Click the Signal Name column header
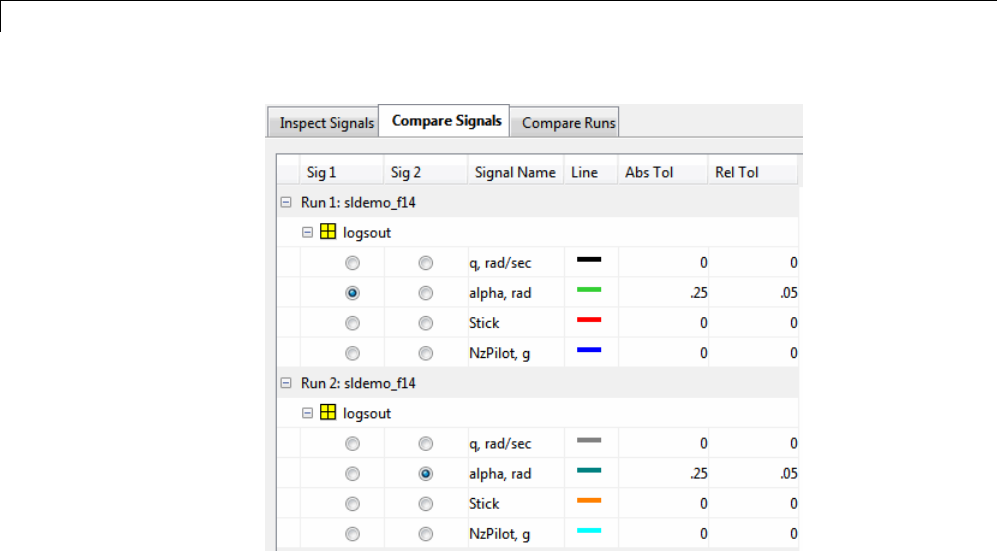Screen dimensions: 997x551 [x=515, y=172]
